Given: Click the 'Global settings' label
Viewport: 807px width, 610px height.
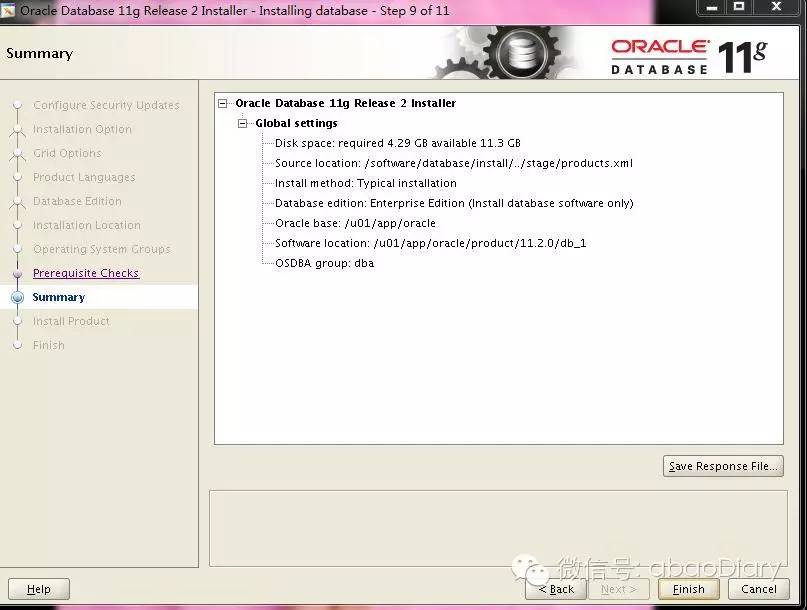Looking at the screenshot, I should tap(296, 124).
